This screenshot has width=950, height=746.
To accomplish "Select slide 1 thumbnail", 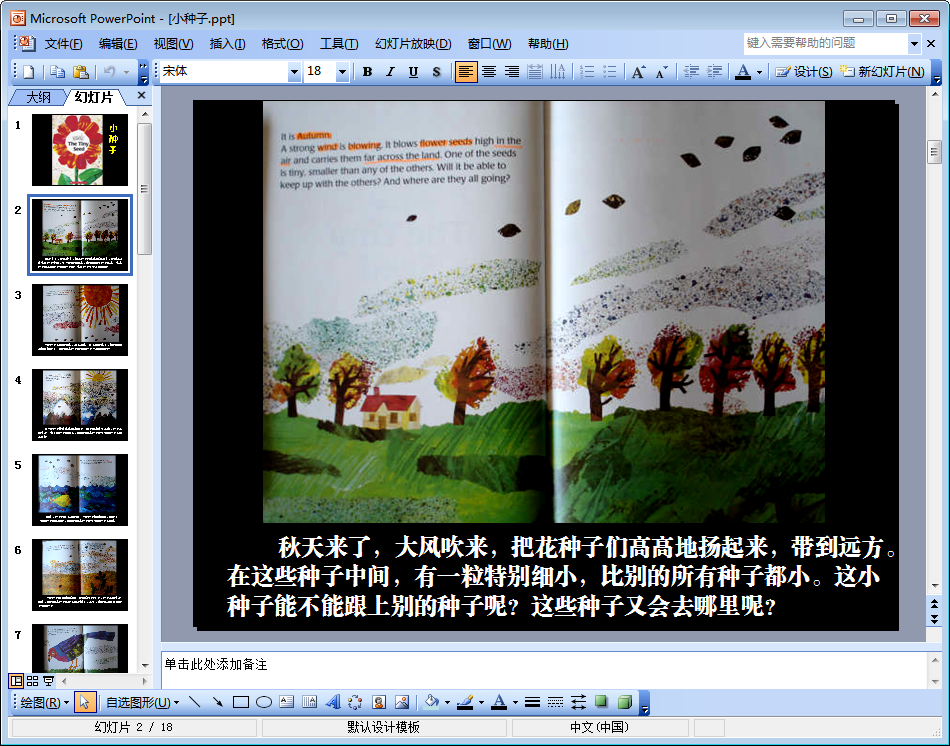I will 80,150.
